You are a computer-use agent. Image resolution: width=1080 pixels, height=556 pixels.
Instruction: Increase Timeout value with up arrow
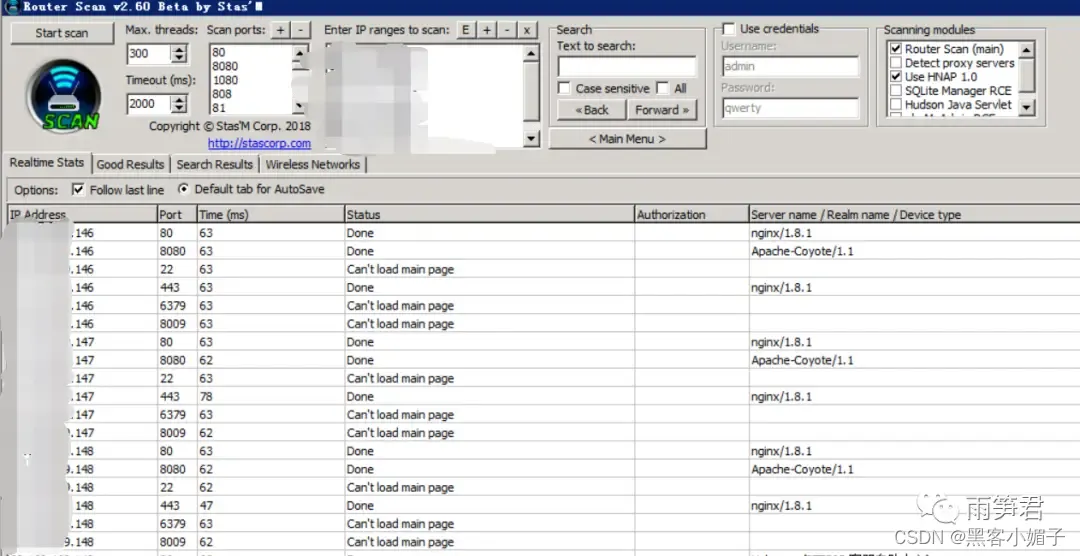coord(179,100)
